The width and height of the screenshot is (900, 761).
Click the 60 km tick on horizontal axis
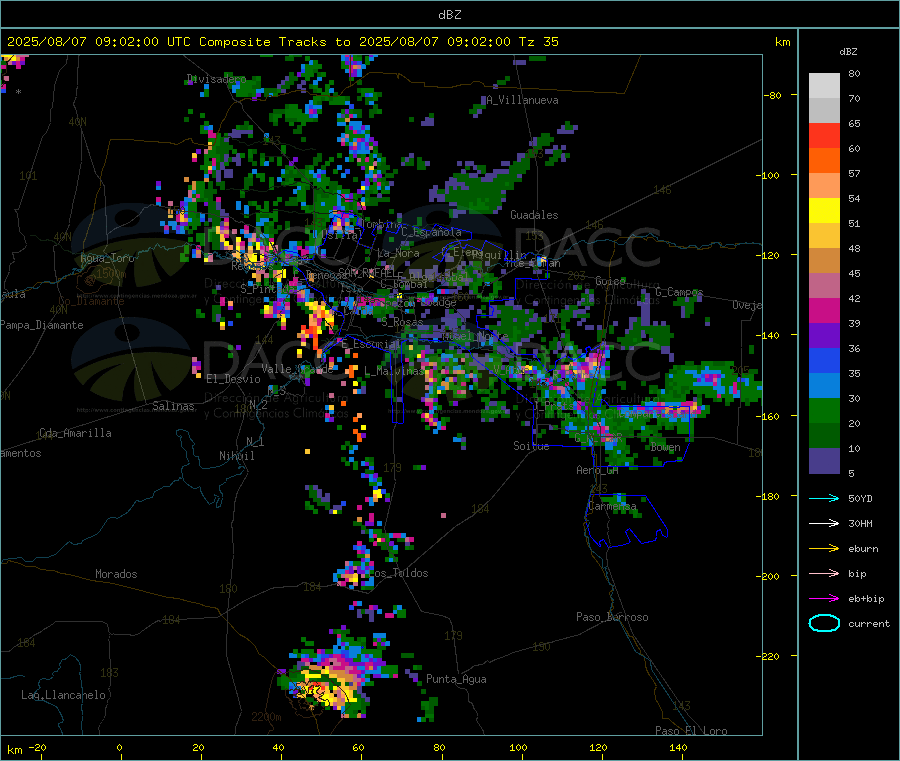(x=358, y=747)
